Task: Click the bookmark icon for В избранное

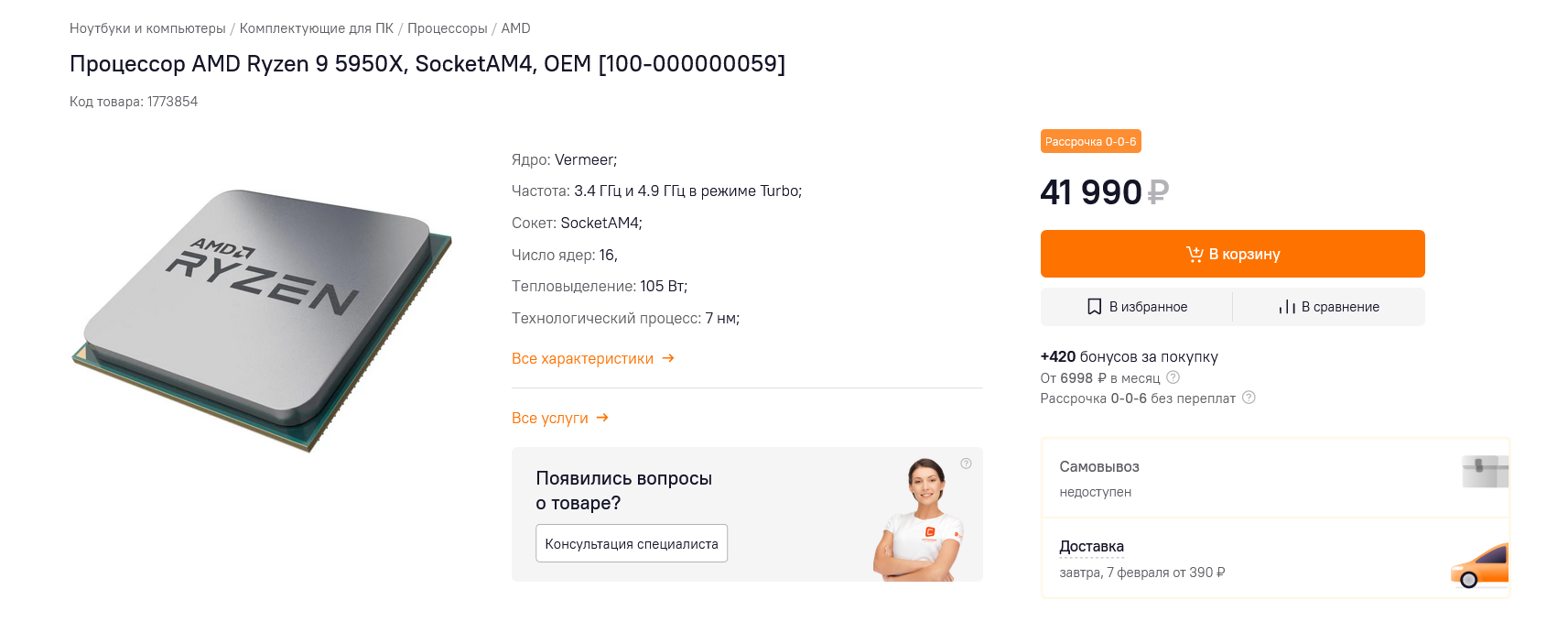Action: coord(1094,307)
